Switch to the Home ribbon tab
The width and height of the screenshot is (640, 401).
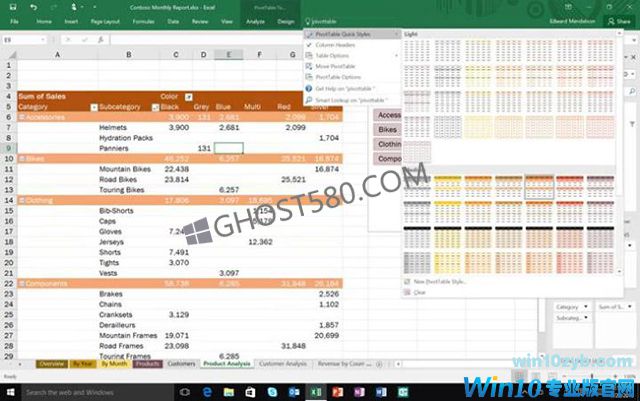click(44, 21)
